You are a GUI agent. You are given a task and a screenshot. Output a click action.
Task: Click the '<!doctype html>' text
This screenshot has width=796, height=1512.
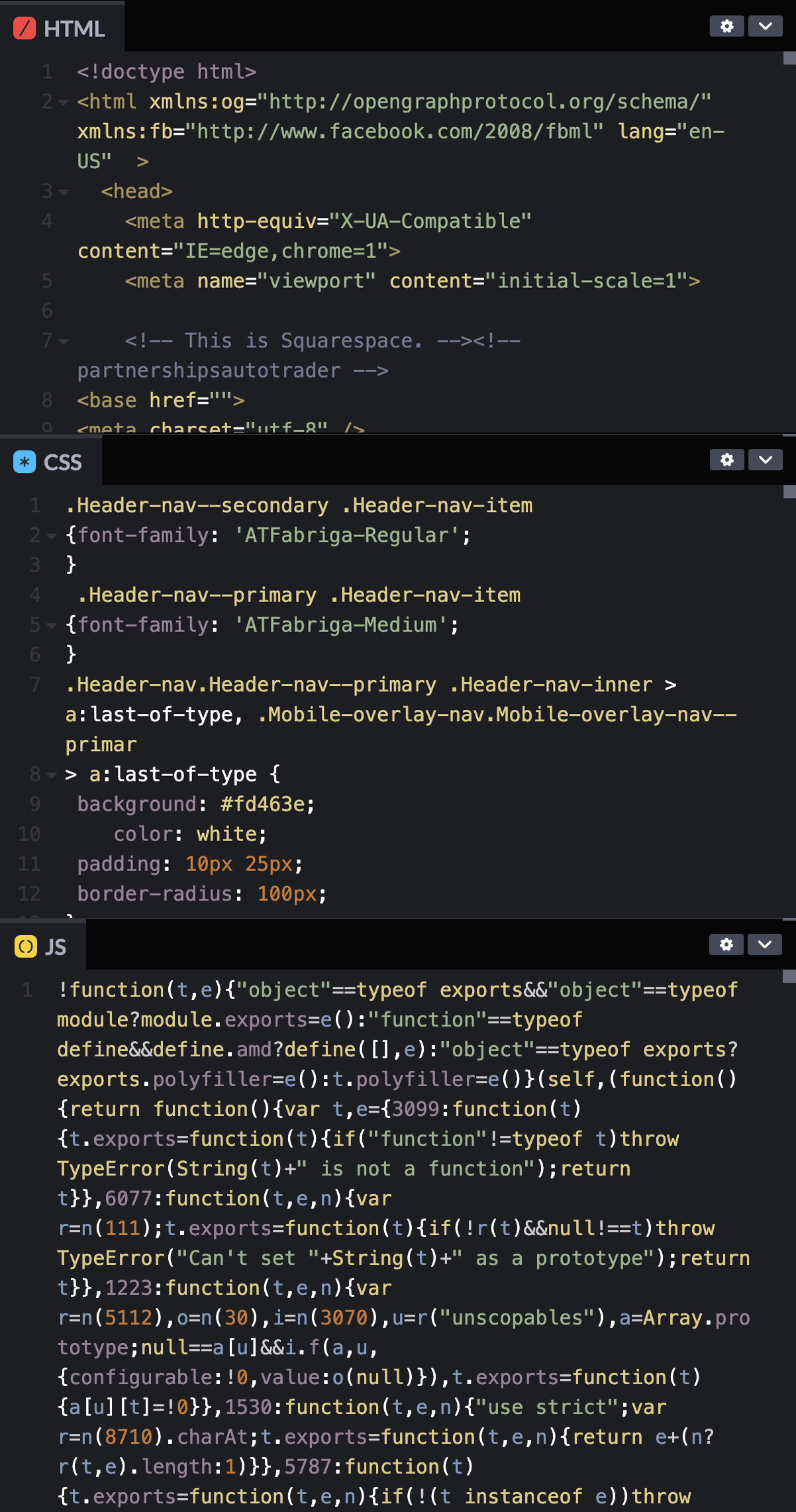point(167,72)
